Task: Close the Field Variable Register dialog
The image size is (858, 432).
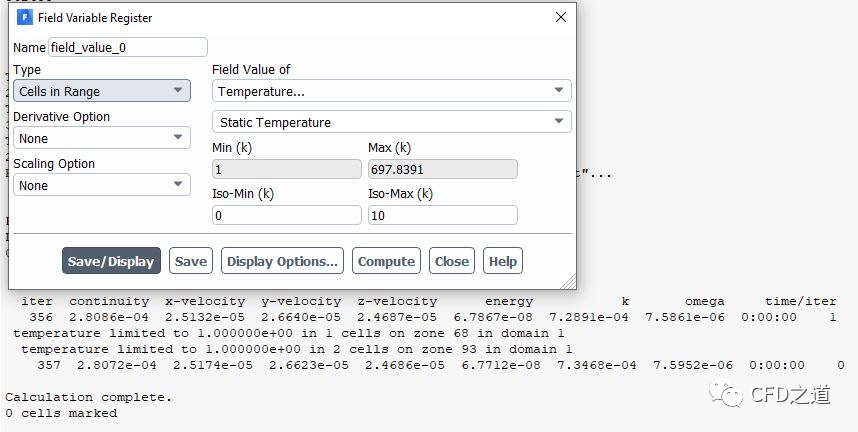Action: coord(560,17)
